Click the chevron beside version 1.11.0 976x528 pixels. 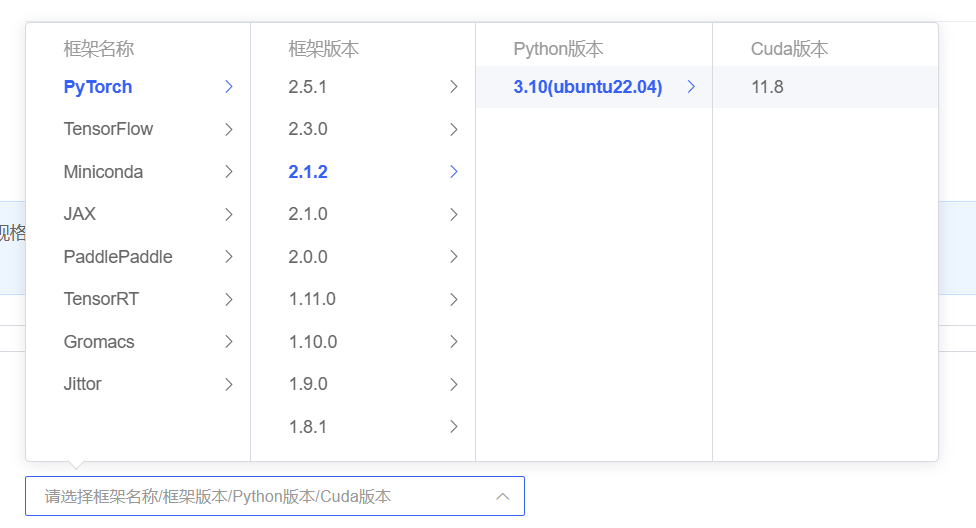(x=454, y=299)
